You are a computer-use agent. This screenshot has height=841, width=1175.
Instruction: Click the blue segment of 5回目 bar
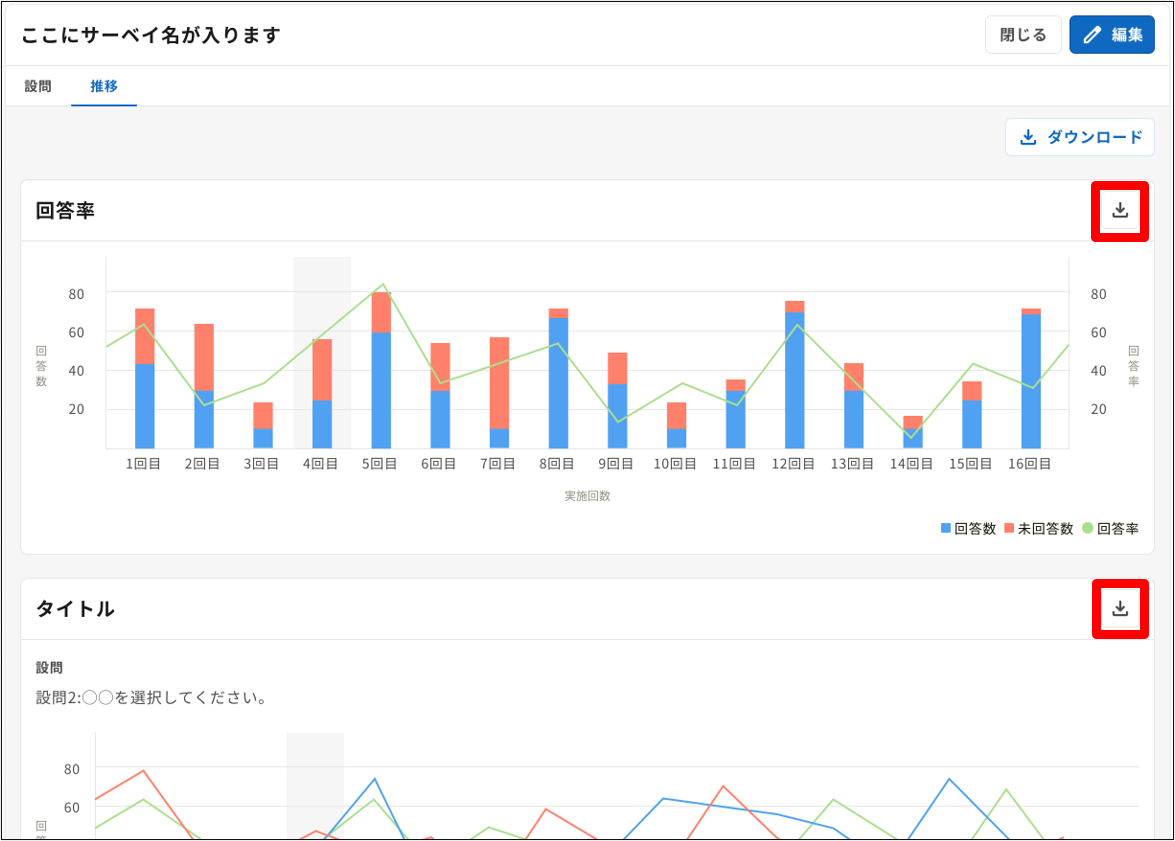tap(381, 392)
